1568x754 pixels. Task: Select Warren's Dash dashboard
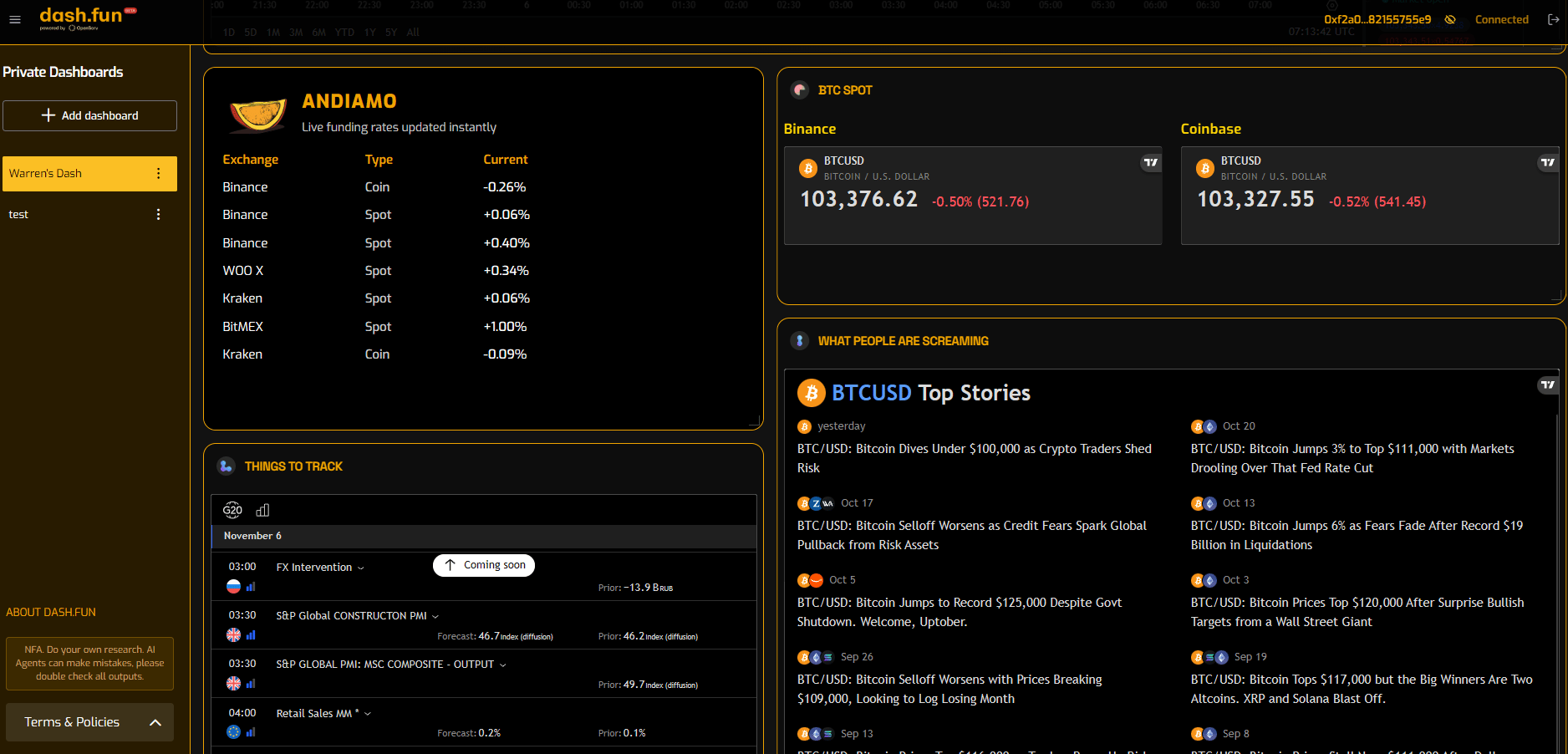pos(89,174)
